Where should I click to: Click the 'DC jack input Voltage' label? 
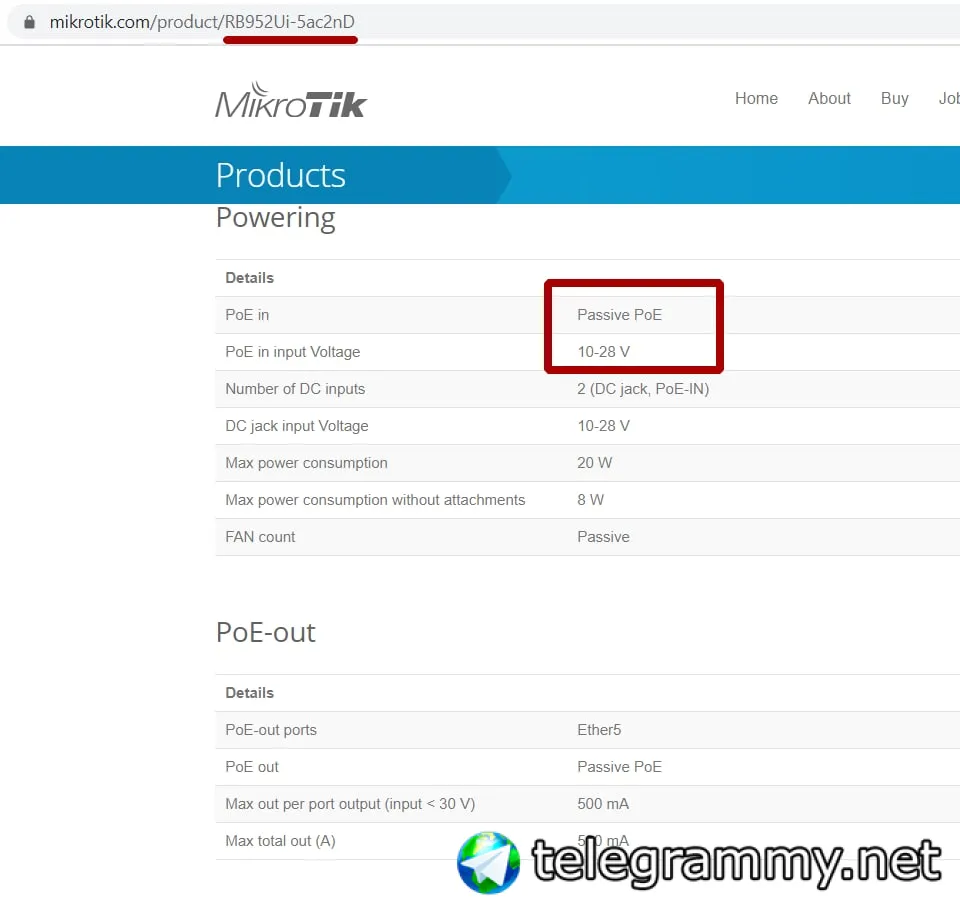(297, 426)
